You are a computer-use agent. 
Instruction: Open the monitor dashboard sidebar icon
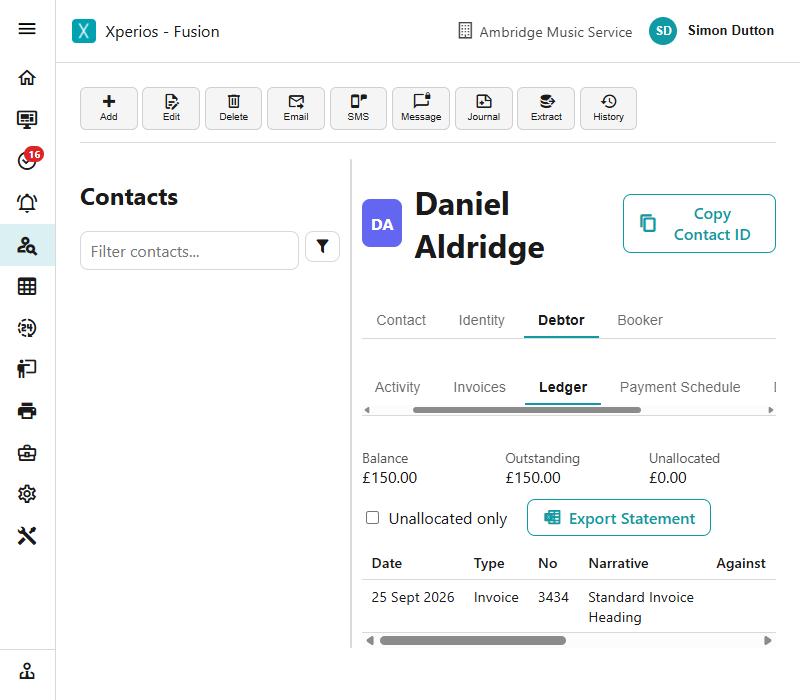[27, 119]
